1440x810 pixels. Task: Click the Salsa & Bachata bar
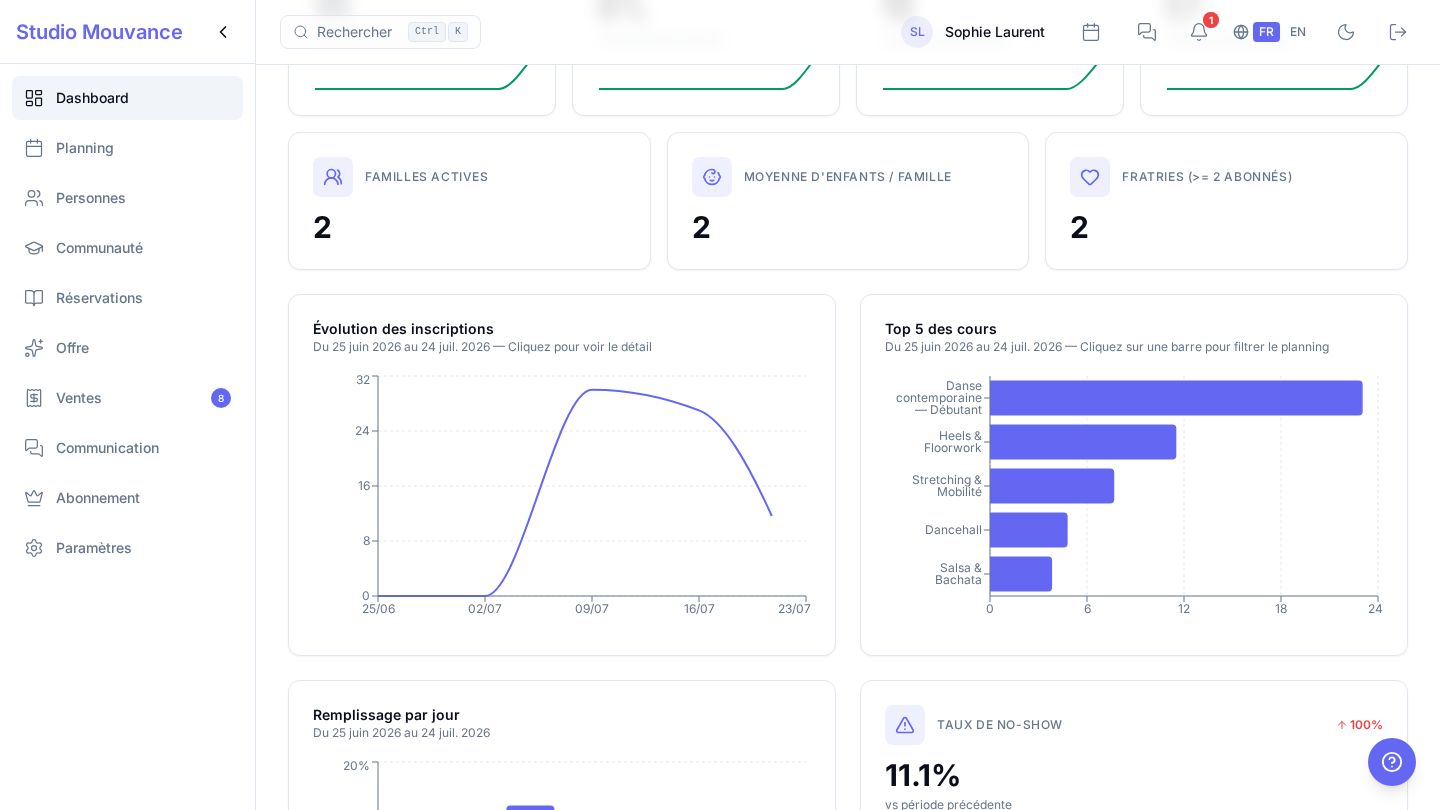1021,574
